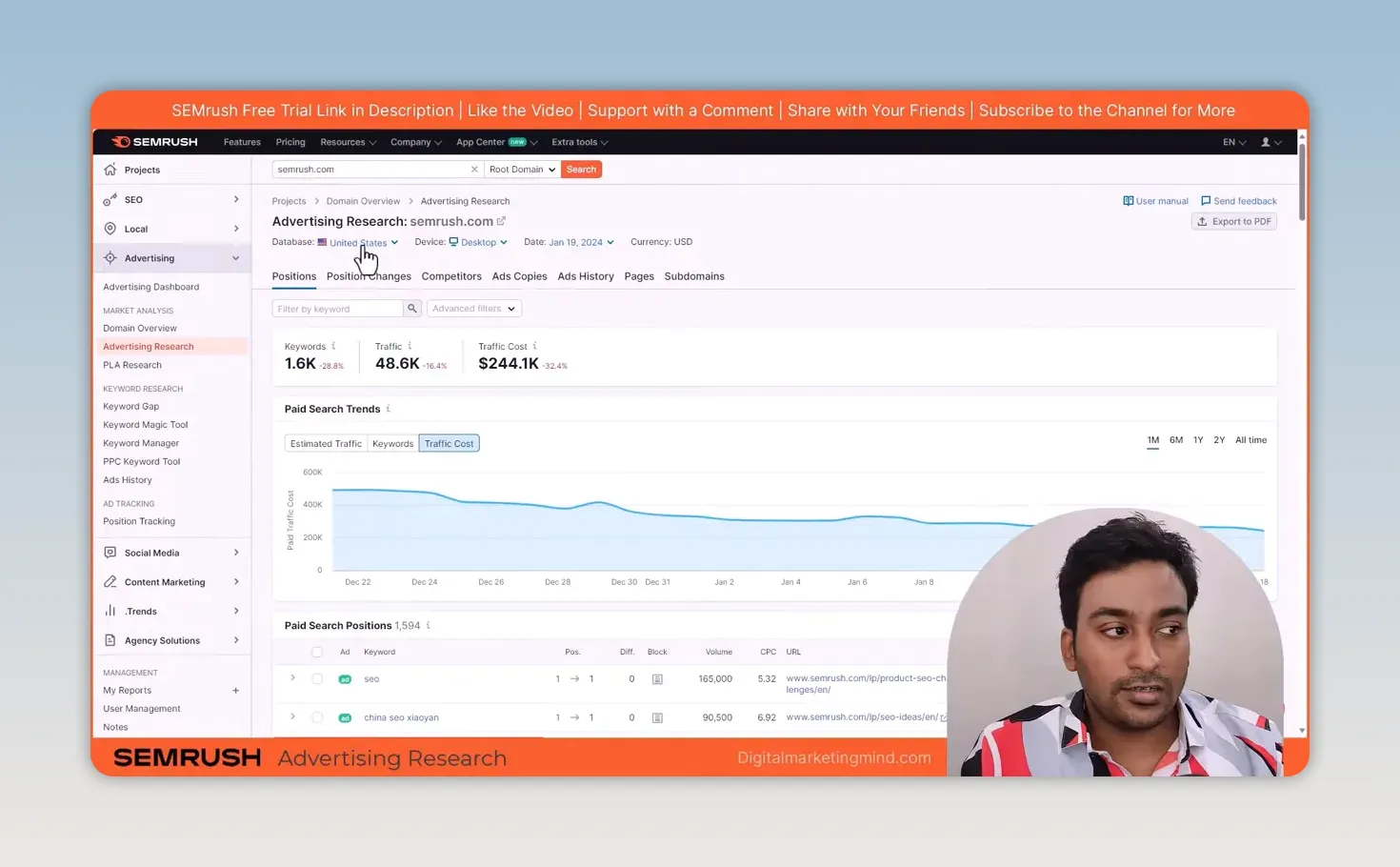
Task: Click the Local pin icon
Action: (110, 229)
